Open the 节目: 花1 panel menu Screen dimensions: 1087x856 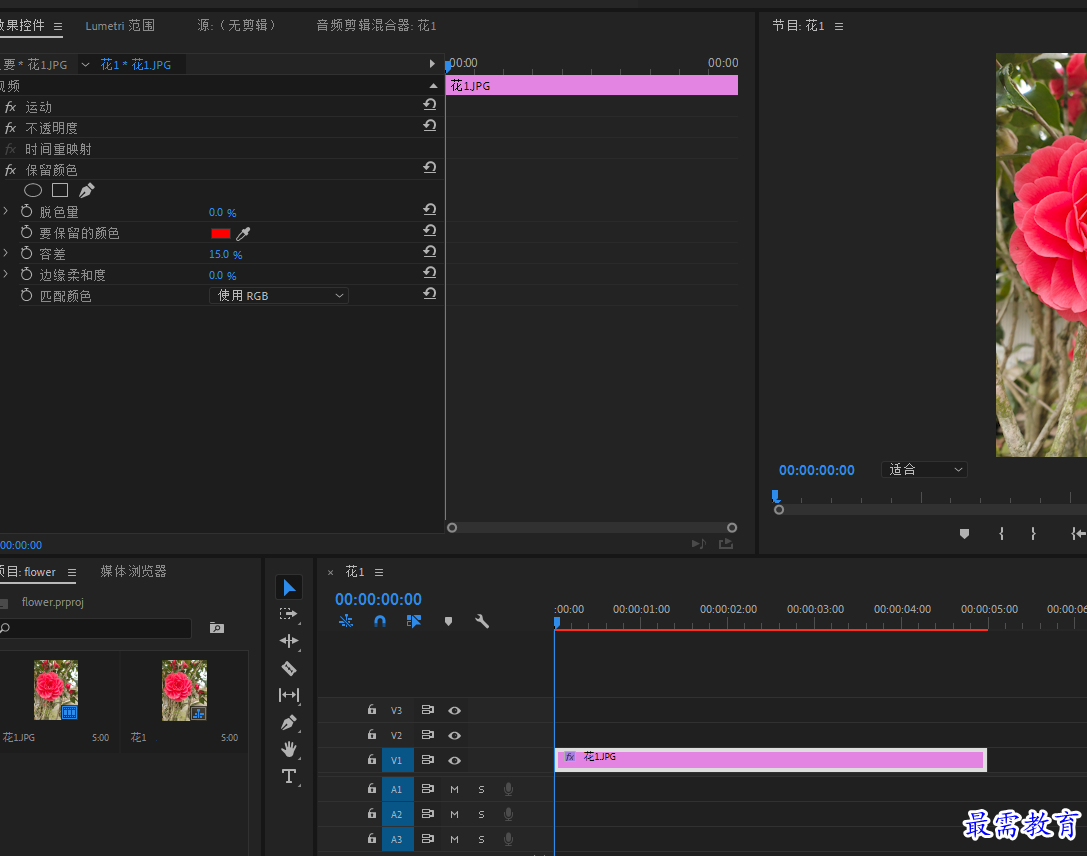click(x=839, y=26)
